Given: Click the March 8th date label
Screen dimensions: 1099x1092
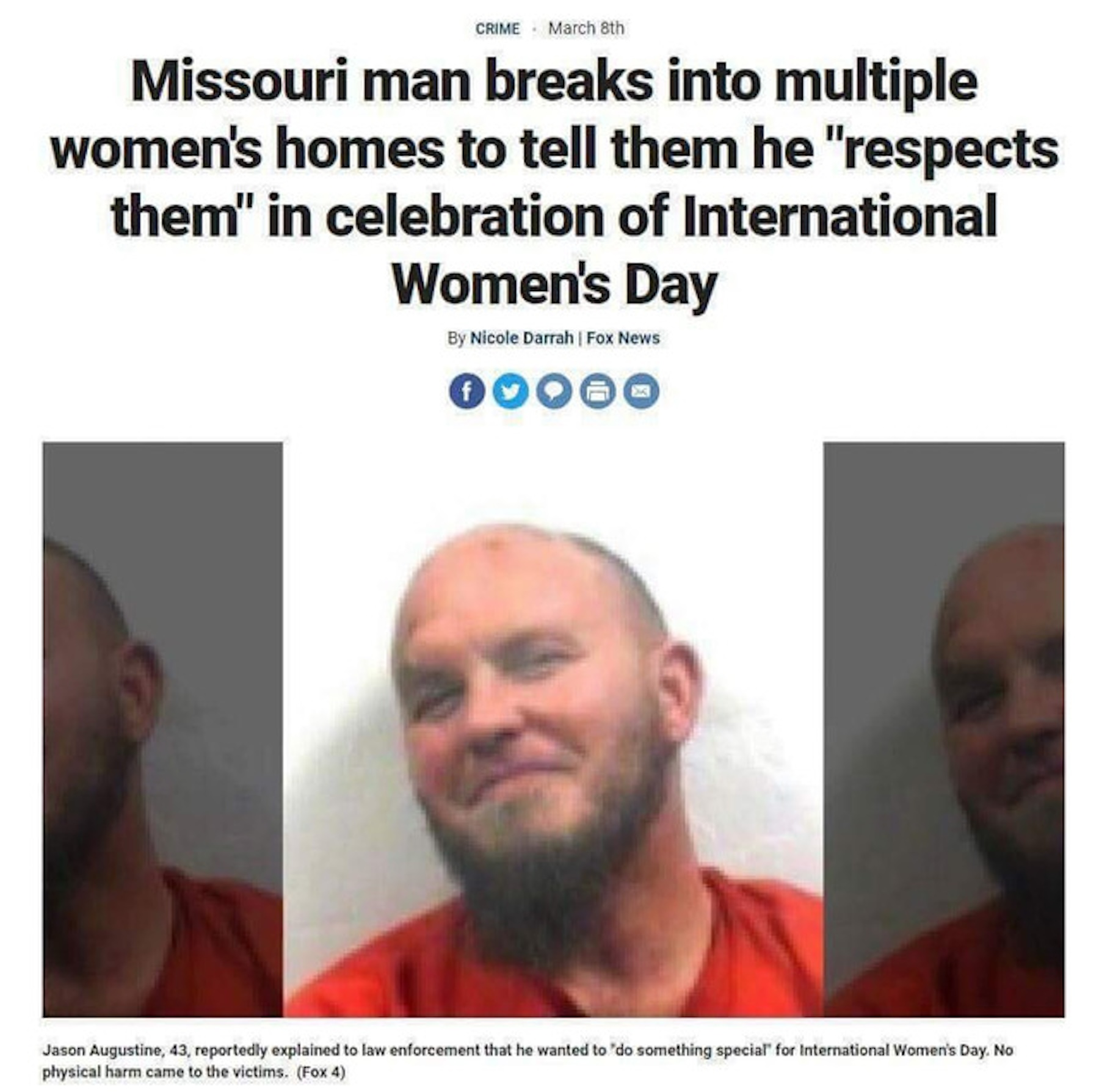Looking at the screenshot, I should [586, 29].
